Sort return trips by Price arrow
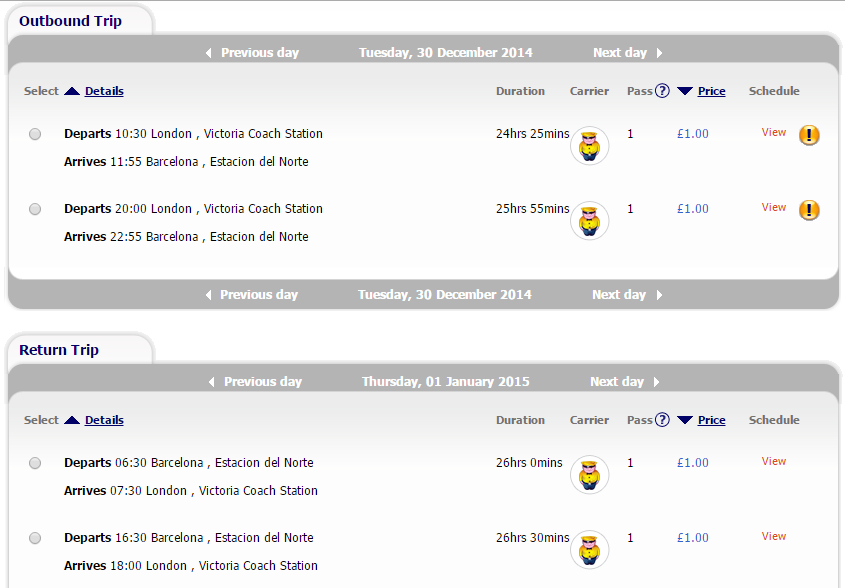The image size is (845, 588). click(685, 420)
